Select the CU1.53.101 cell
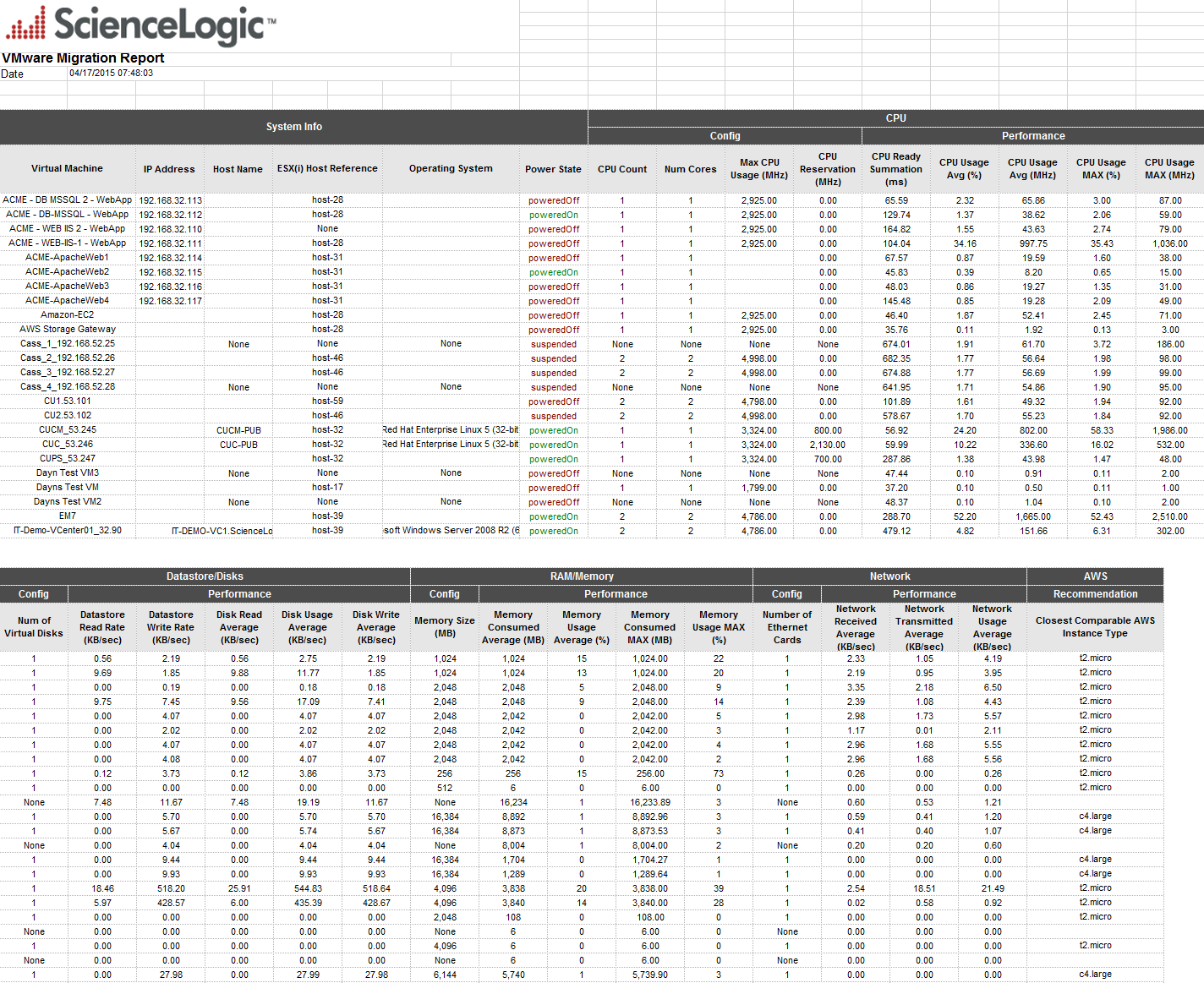 point(68,401)
